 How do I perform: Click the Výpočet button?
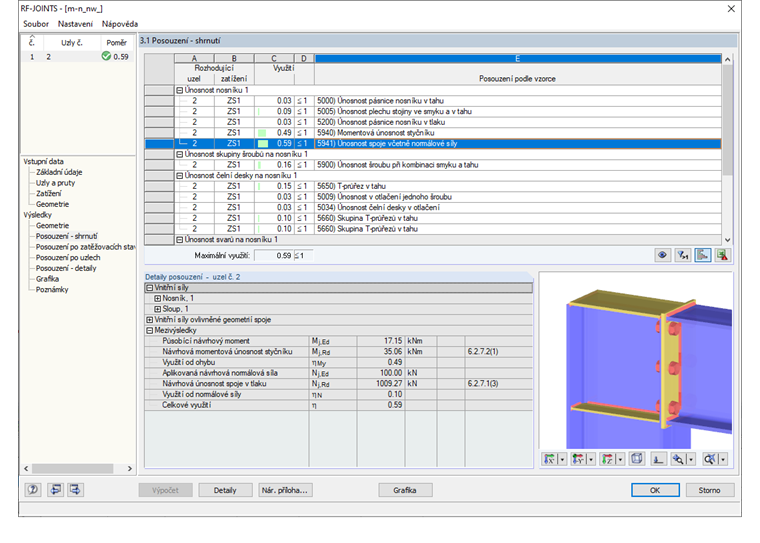tap(165, 490)
